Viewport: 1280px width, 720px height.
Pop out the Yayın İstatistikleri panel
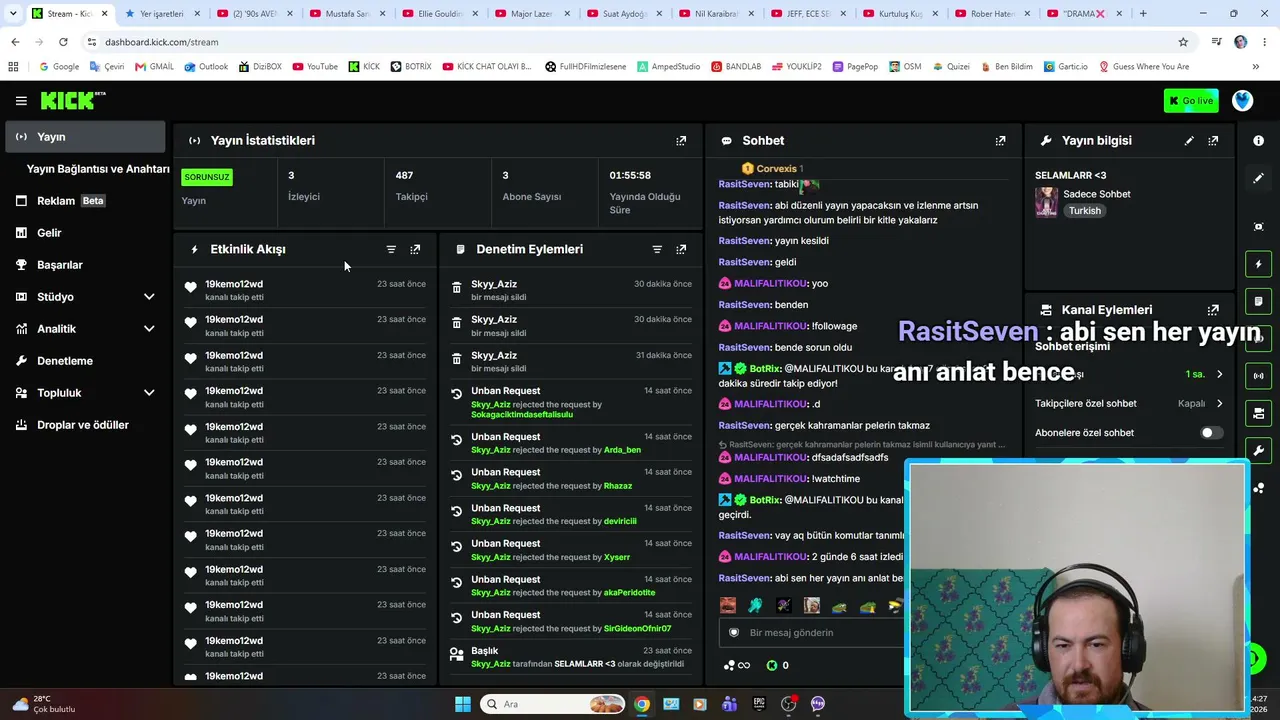tap(681, 141)
